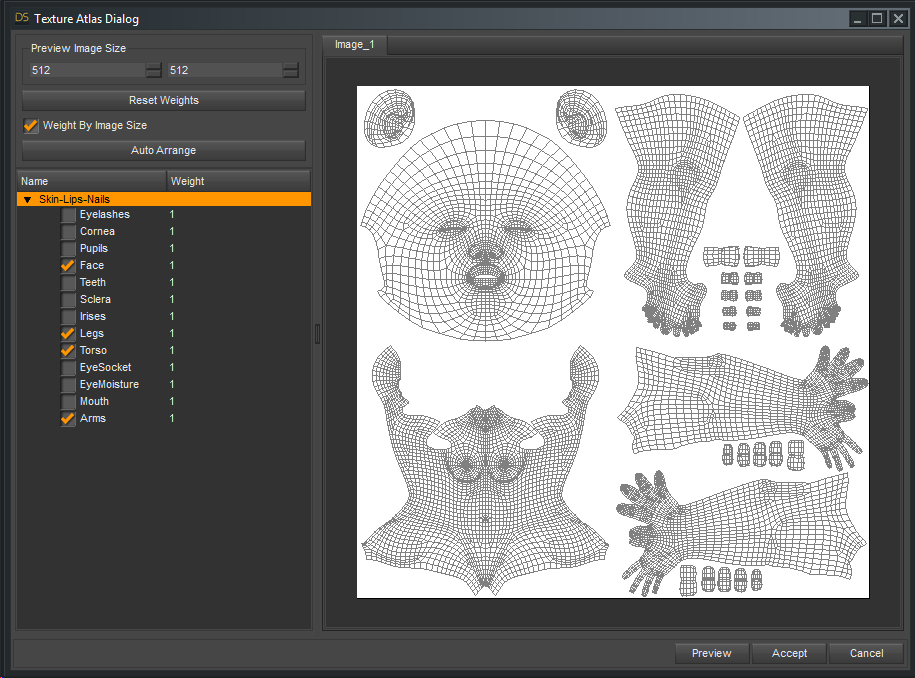This screenshot has width=915, height=678.
Task: Click the weight value of Arms row
Action: 172,418
